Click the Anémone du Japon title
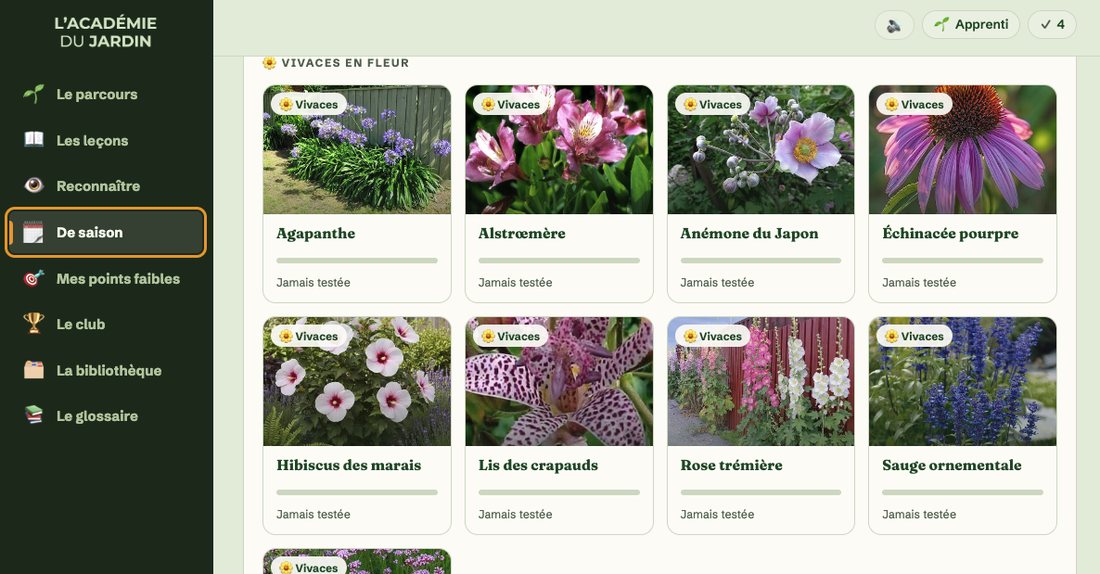The width and height of the screenshot is (1100, 574). click(x=749, y=234)
